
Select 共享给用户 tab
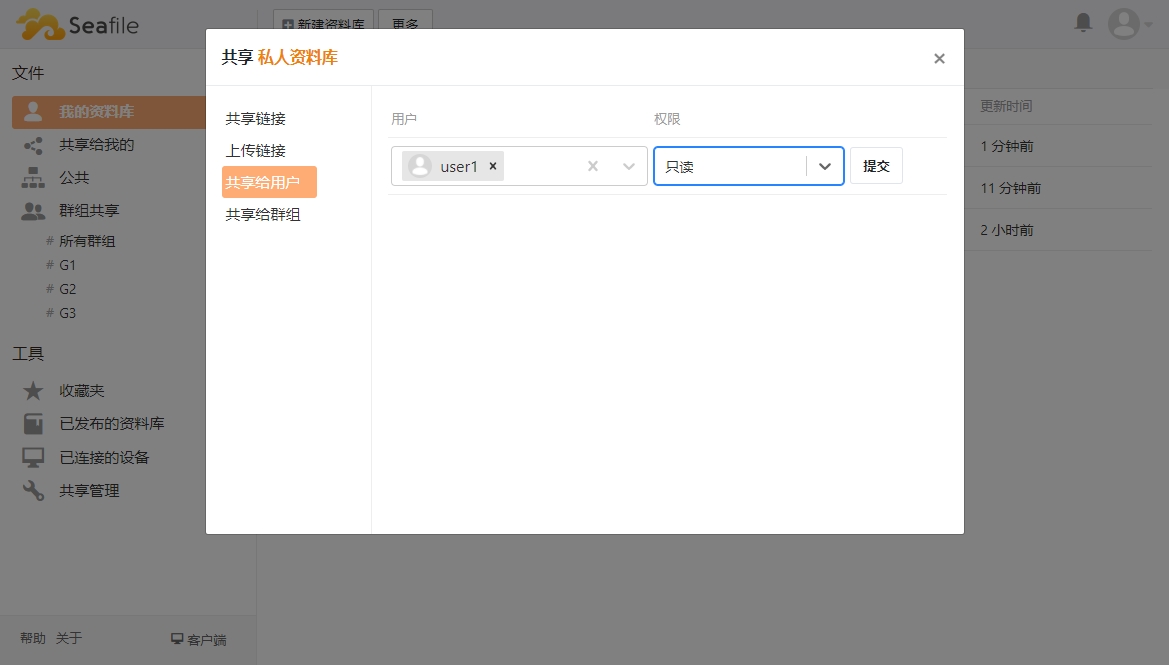(268, 182)
